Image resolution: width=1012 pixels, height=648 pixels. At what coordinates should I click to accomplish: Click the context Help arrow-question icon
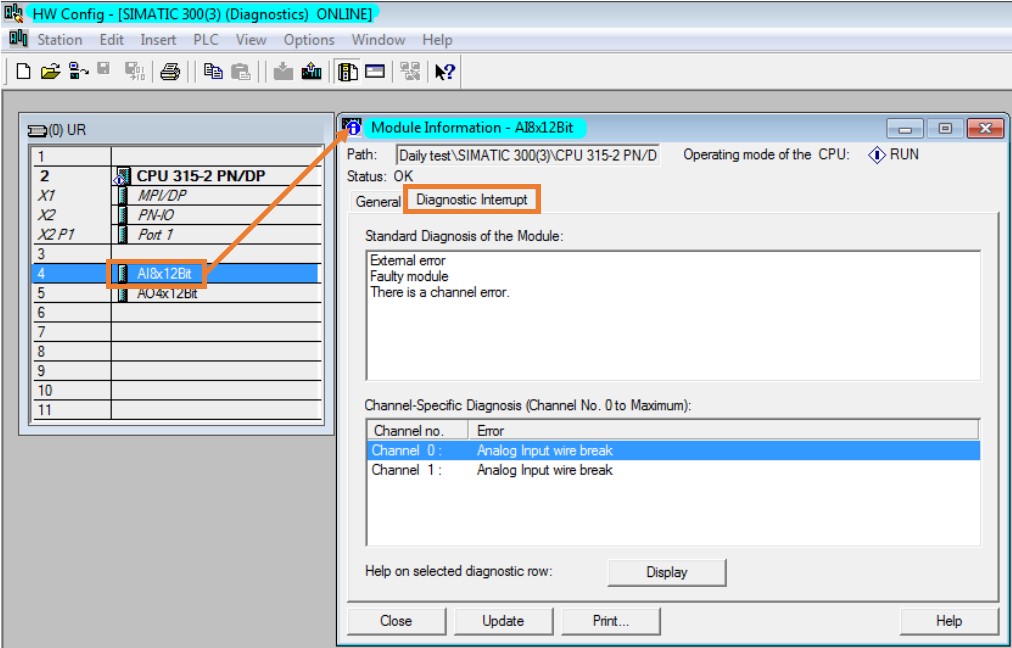pyautogui.click(x=445, y=71)
